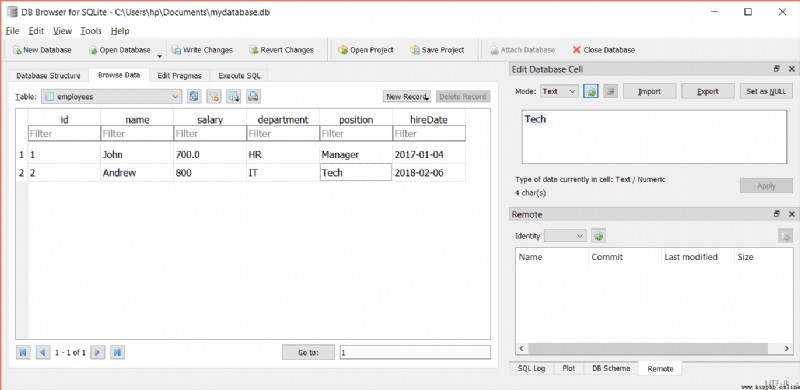Viewport: 800px width, 390px height.
Task: Toggle auto-switch mode icon in cell editor
Action: (x=591, y=91)
